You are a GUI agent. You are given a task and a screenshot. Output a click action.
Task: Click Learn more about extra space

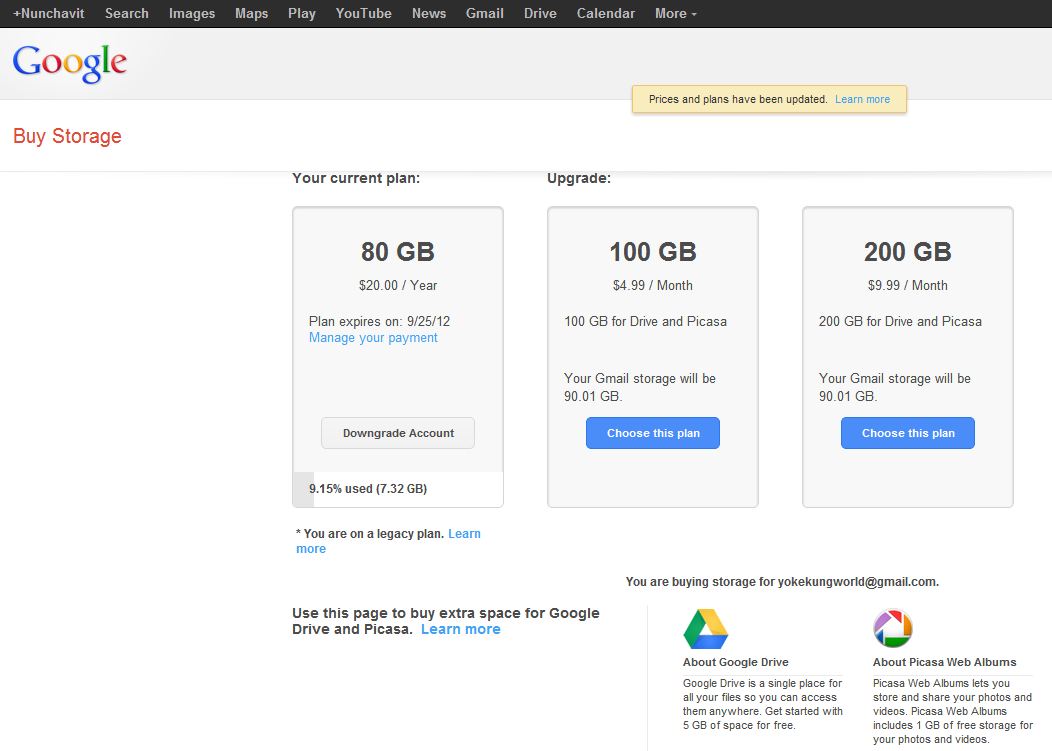(x=460, y=629)
